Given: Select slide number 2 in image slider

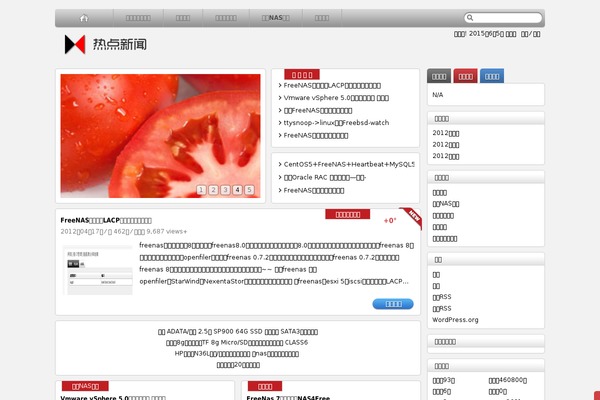Looking at the screenshot, I should [x=214, y=189].
